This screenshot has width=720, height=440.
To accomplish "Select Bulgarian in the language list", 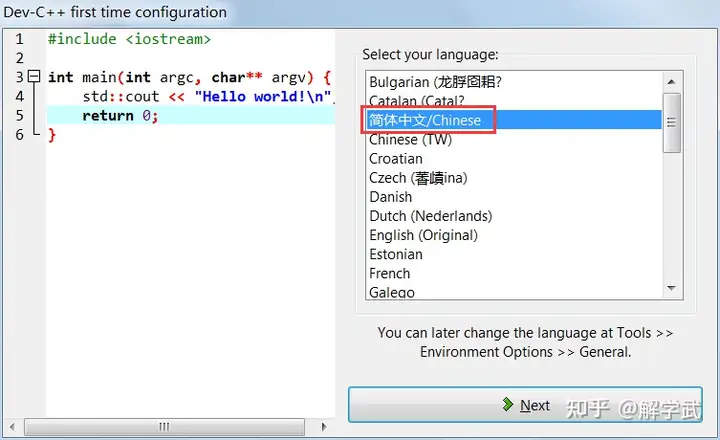I will coord(514,82).
